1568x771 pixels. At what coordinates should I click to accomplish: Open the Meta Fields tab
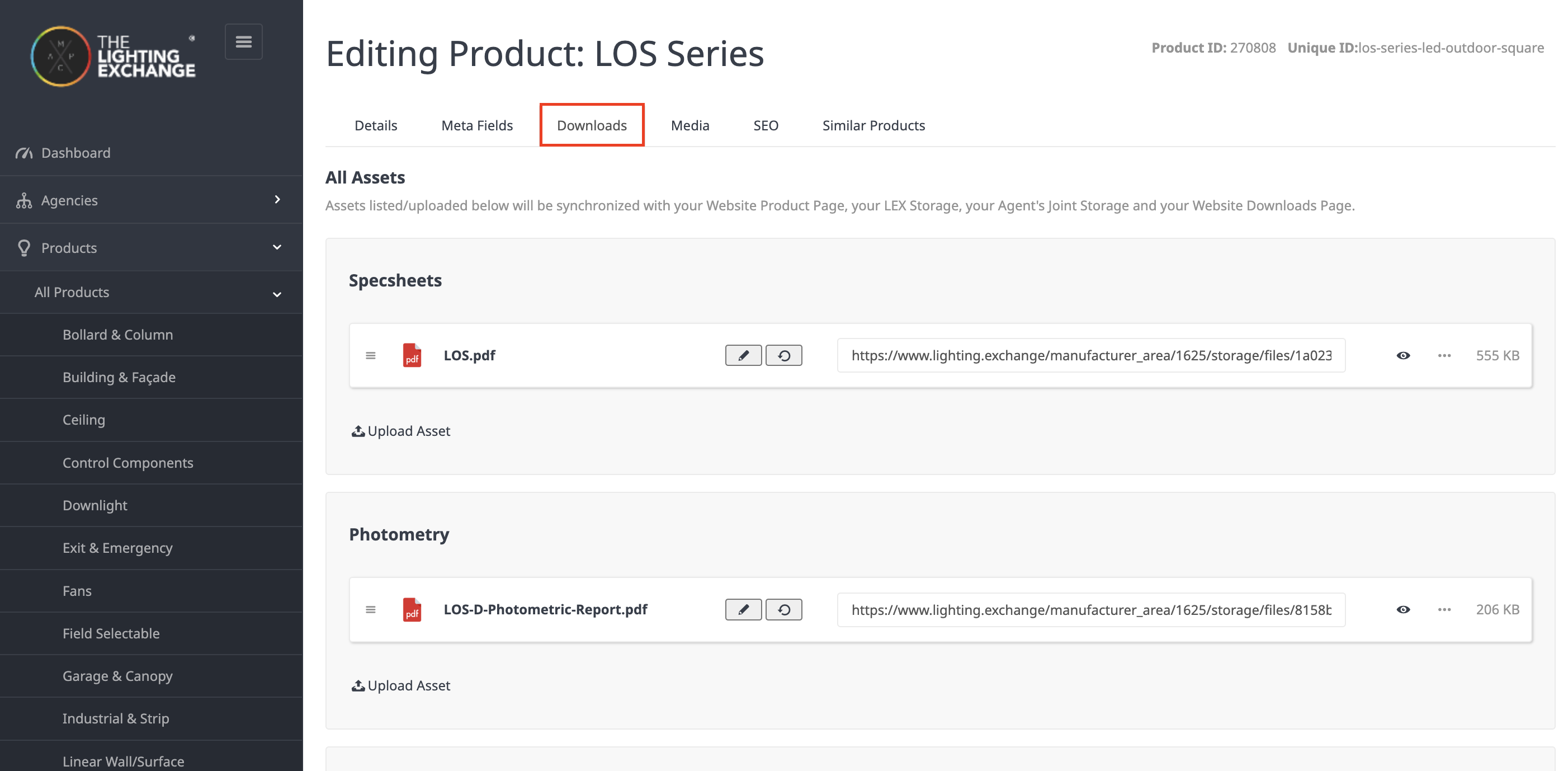tap(476, 125)
